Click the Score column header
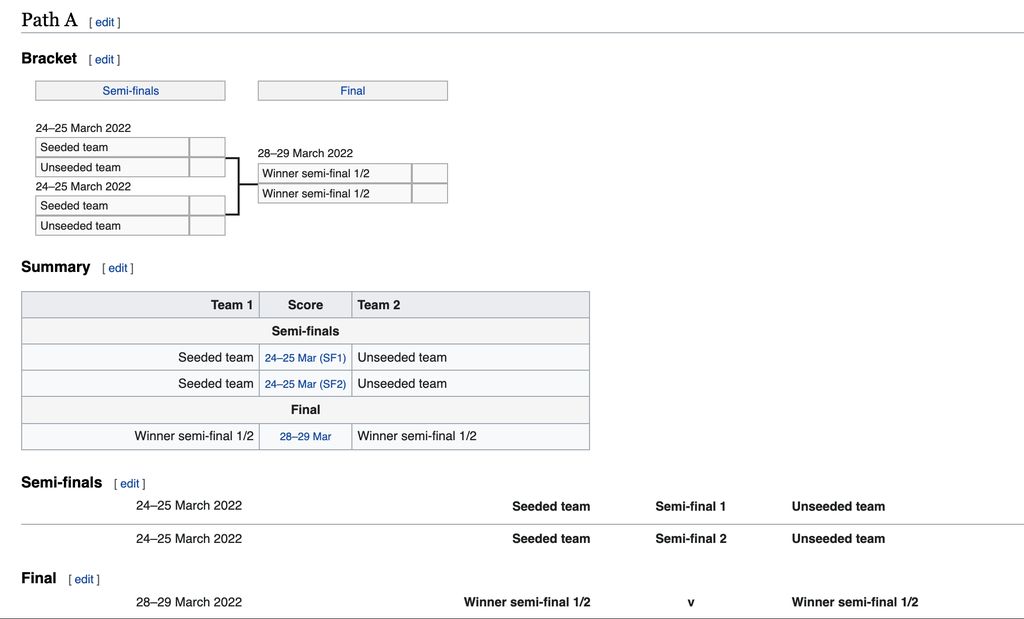The width and height of the screenshot is (1024, 619). coord(305,305)
